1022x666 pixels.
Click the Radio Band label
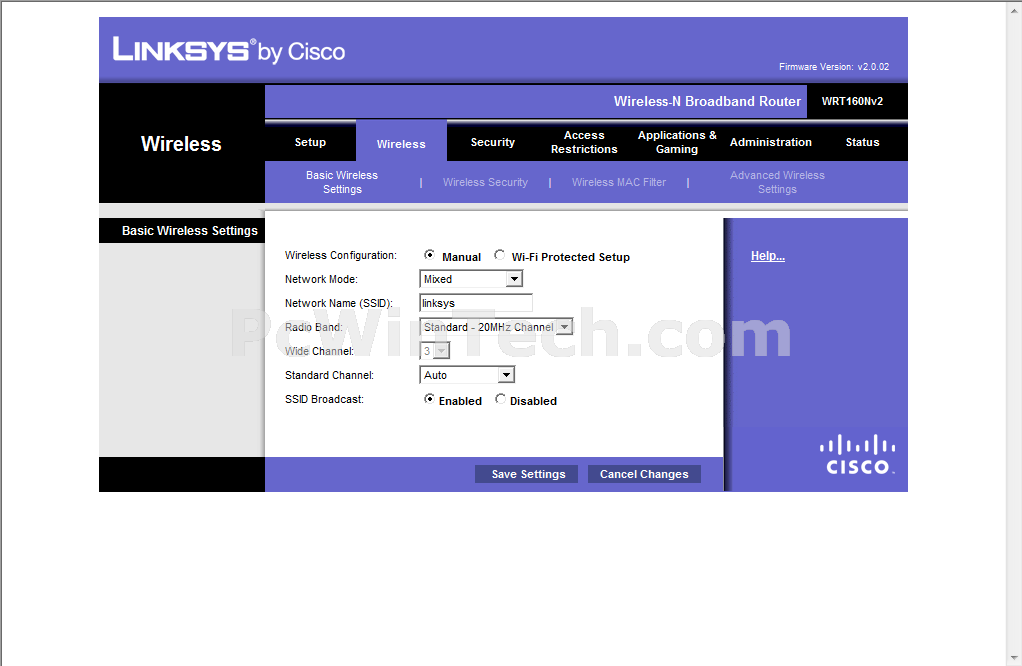(x=314, y=327)
